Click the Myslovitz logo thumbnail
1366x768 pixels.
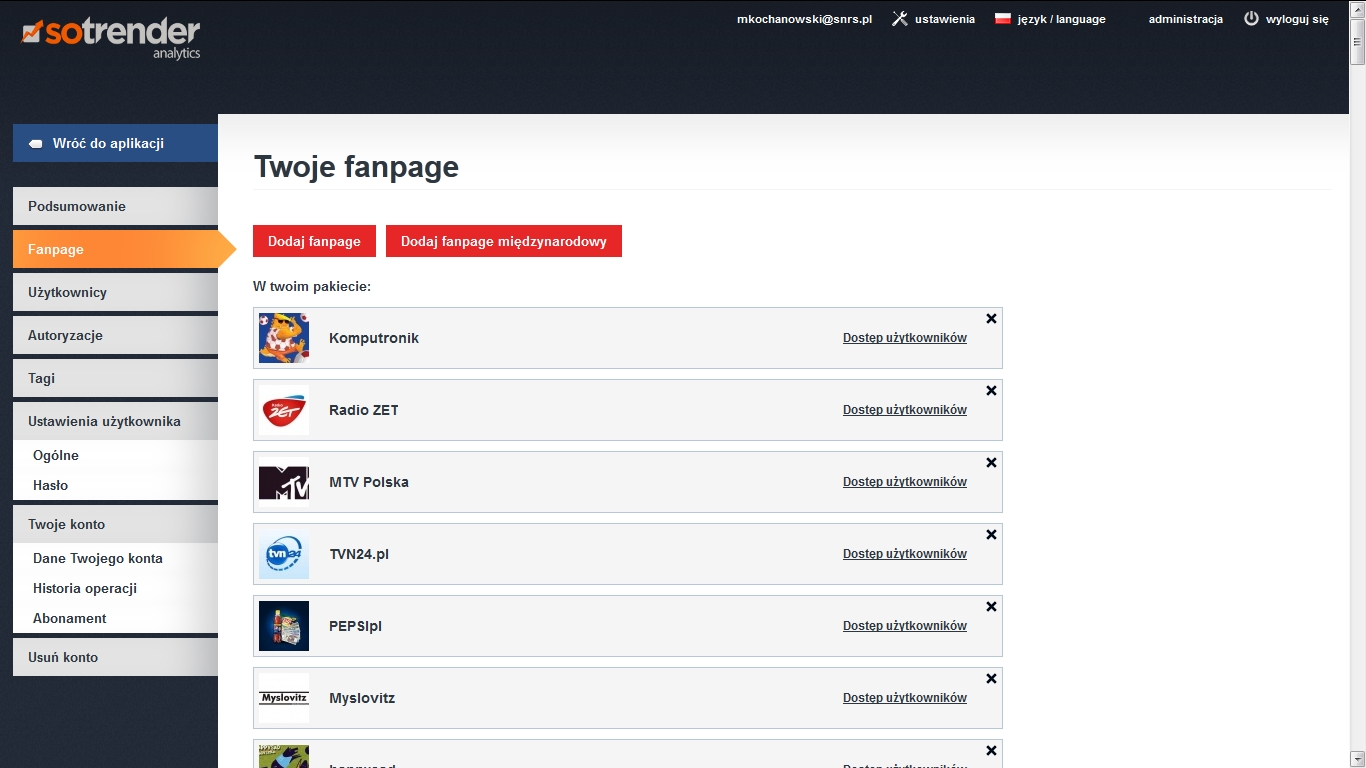[x=284, y=698]
